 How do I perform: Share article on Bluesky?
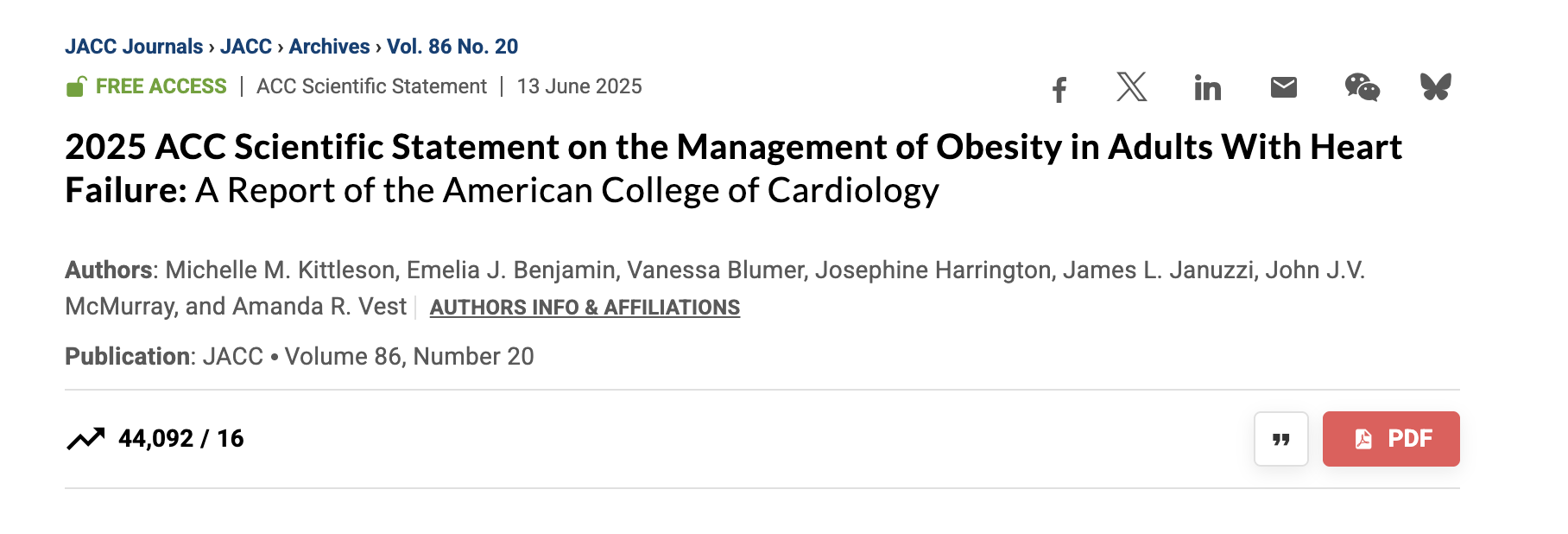(1435, 86)
